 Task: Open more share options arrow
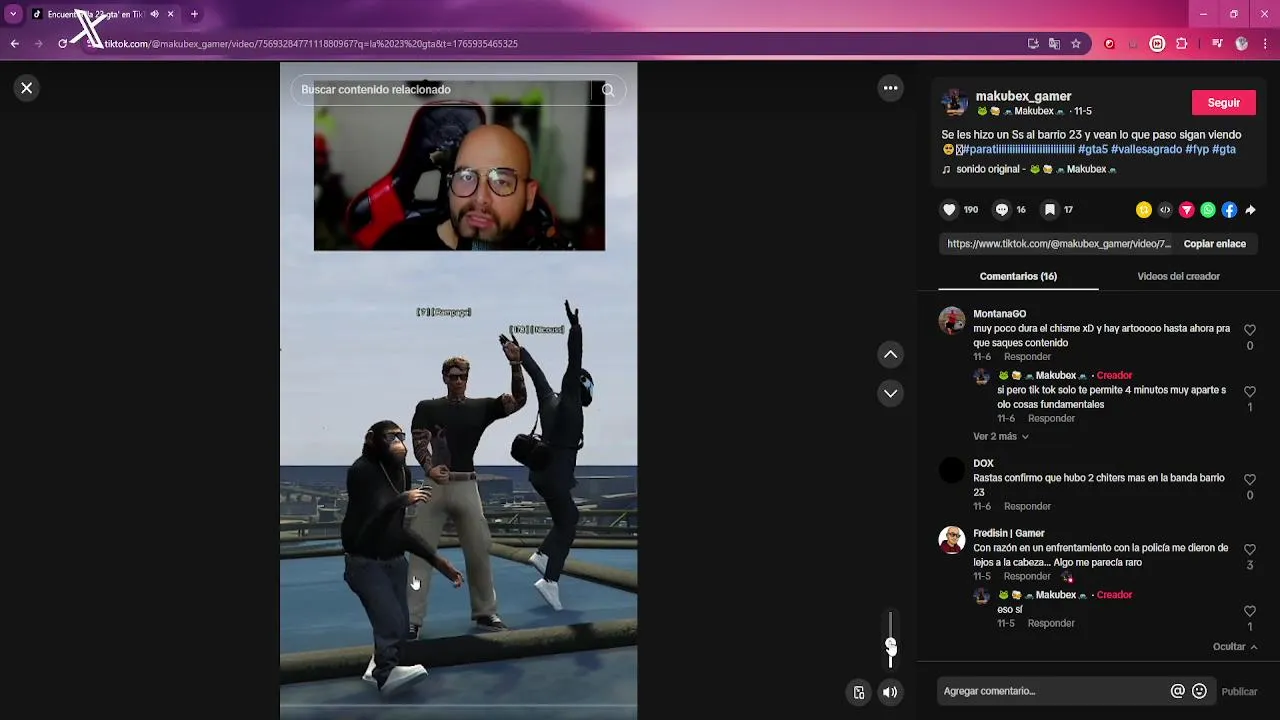[x=1250, y=210]
